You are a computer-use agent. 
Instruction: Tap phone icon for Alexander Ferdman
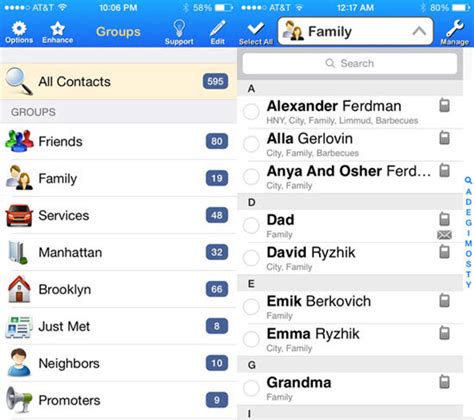click(x=444, y=105)
